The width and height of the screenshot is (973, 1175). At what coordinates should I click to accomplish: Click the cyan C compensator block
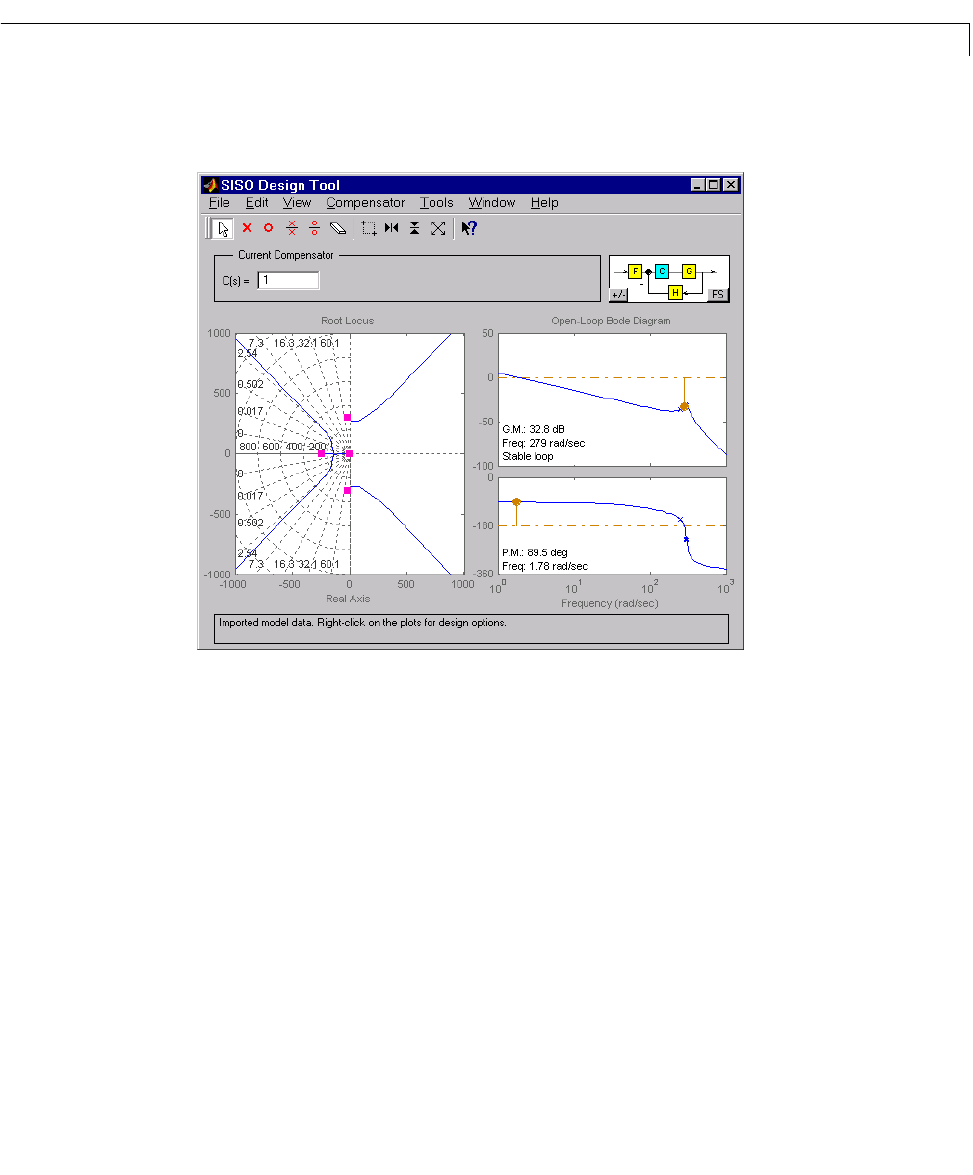tap(662, 271)
